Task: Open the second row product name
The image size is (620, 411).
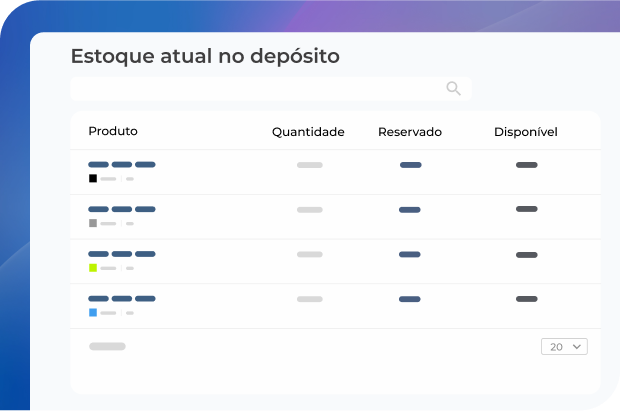Action: pos(122,209)
